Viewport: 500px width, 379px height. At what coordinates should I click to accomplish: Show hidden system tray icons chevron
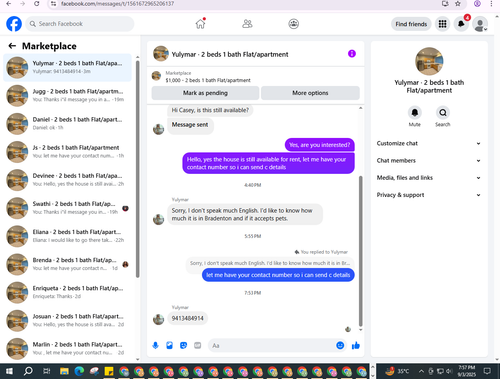coord(421,371)
